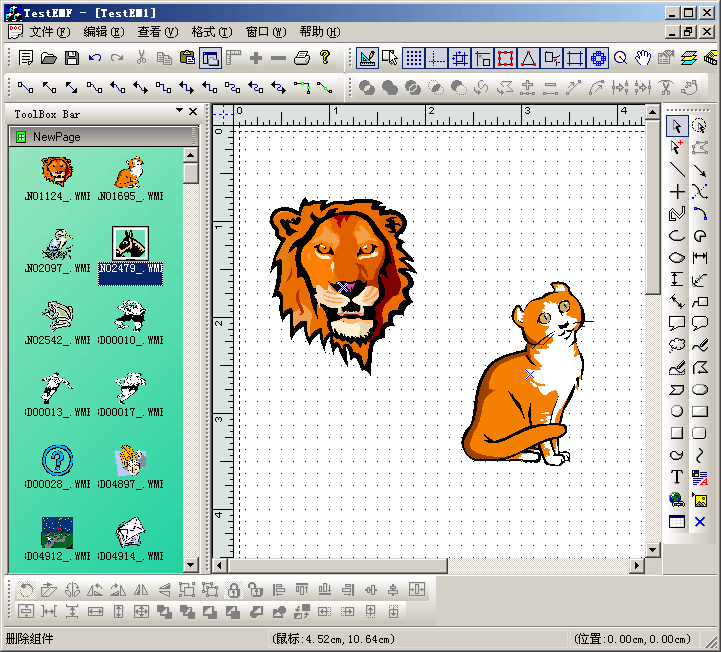
Task: Click the yellow question mark help icon
Action: pos(325,58)
